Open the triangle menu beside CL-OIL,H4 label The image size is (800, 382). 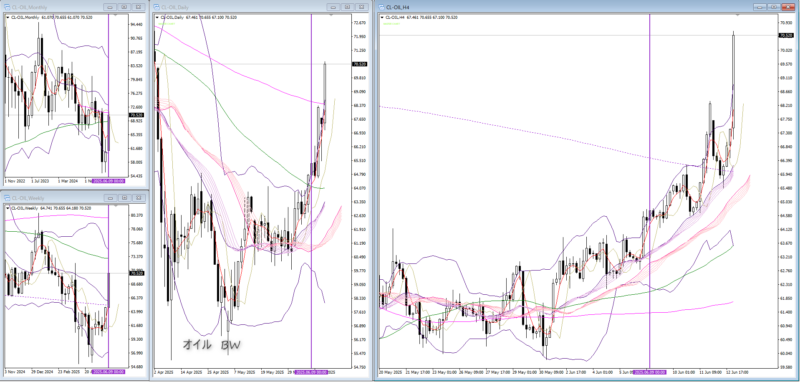[383, 17]
